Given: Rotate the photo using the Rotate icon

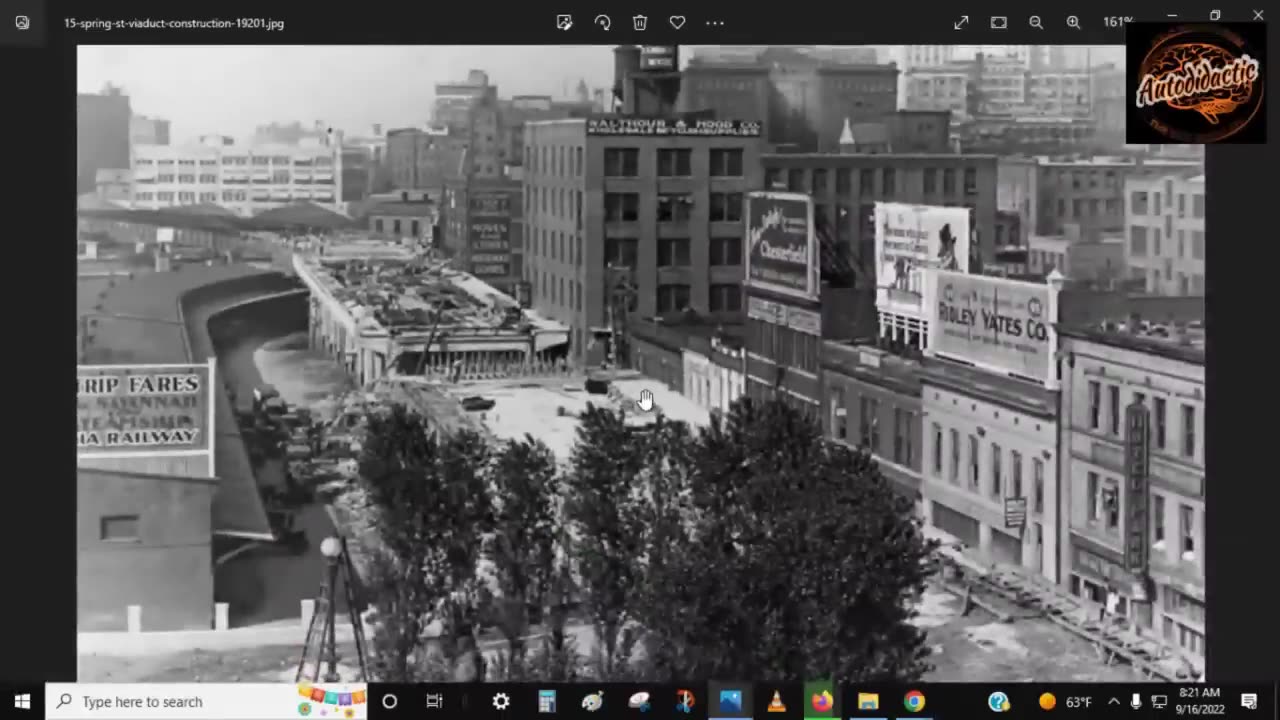Looking at the screenshot, I should (x=602, y=22).
